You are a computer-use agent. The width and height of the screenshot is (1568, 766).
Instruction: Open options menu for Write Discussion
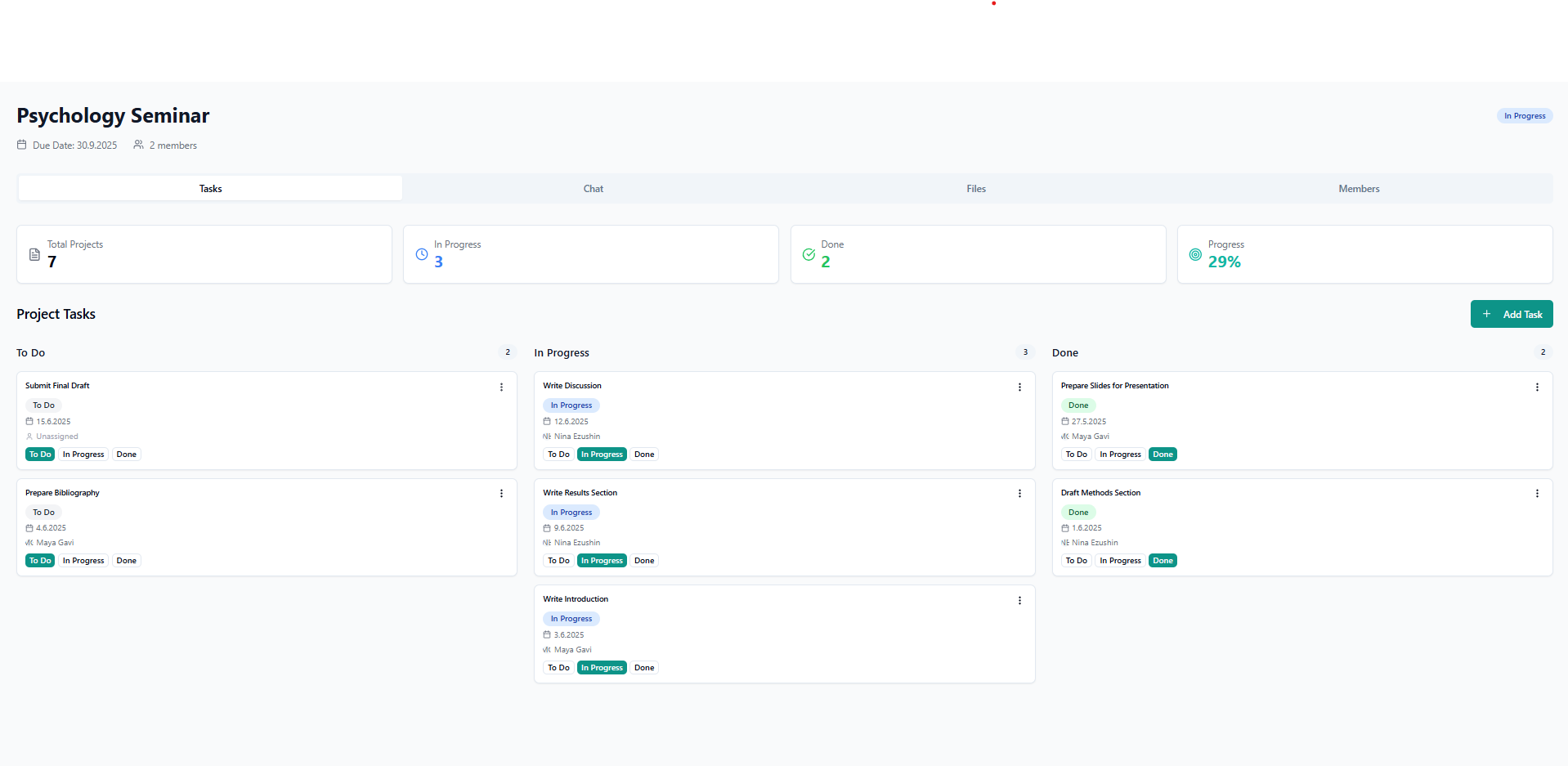pos(1019,387)
